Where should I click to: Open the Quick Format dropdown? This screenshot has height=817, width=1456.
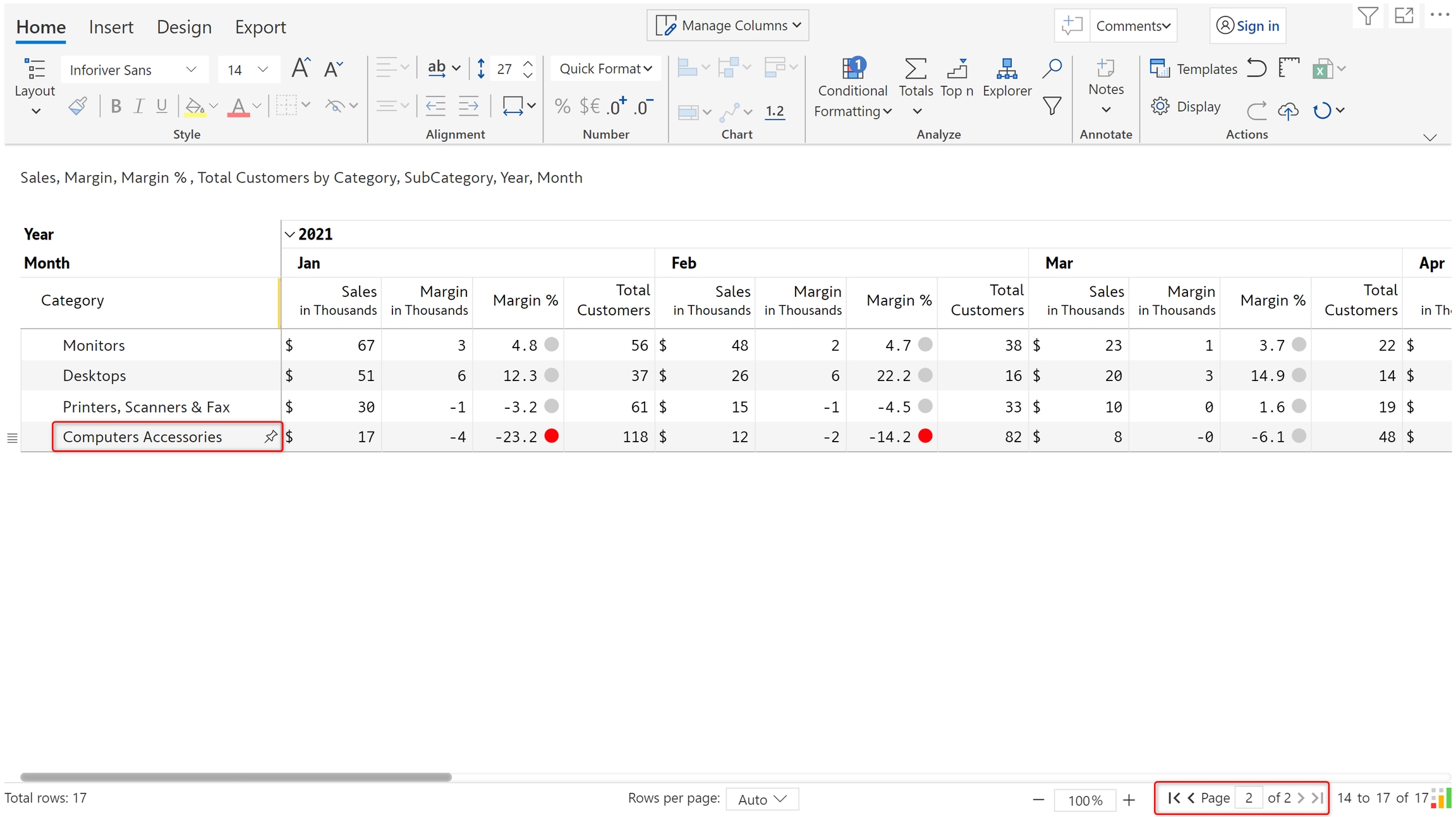point(605,68)
